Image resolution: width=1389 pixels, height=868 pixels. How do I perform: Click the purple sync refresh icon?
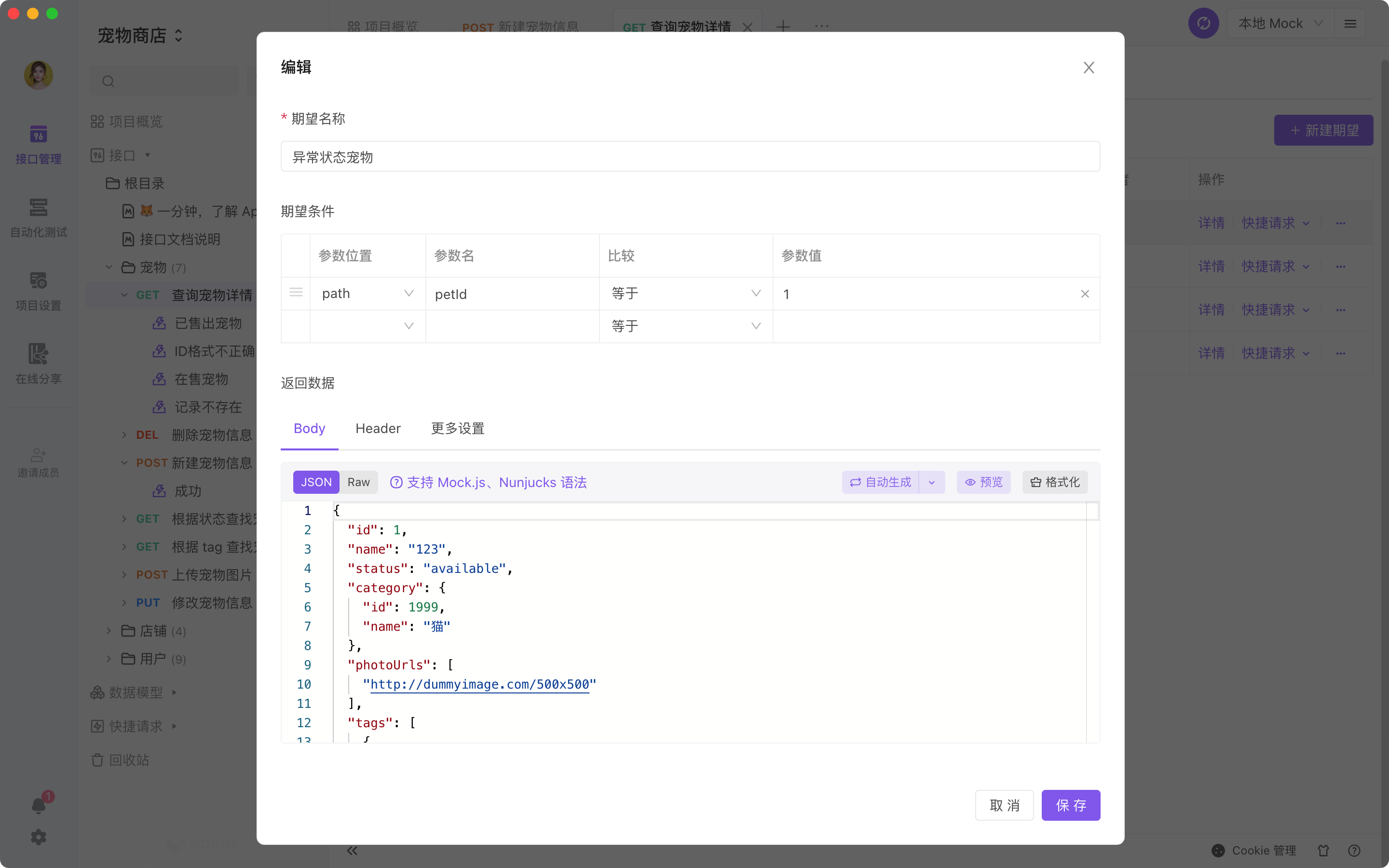1203,24
